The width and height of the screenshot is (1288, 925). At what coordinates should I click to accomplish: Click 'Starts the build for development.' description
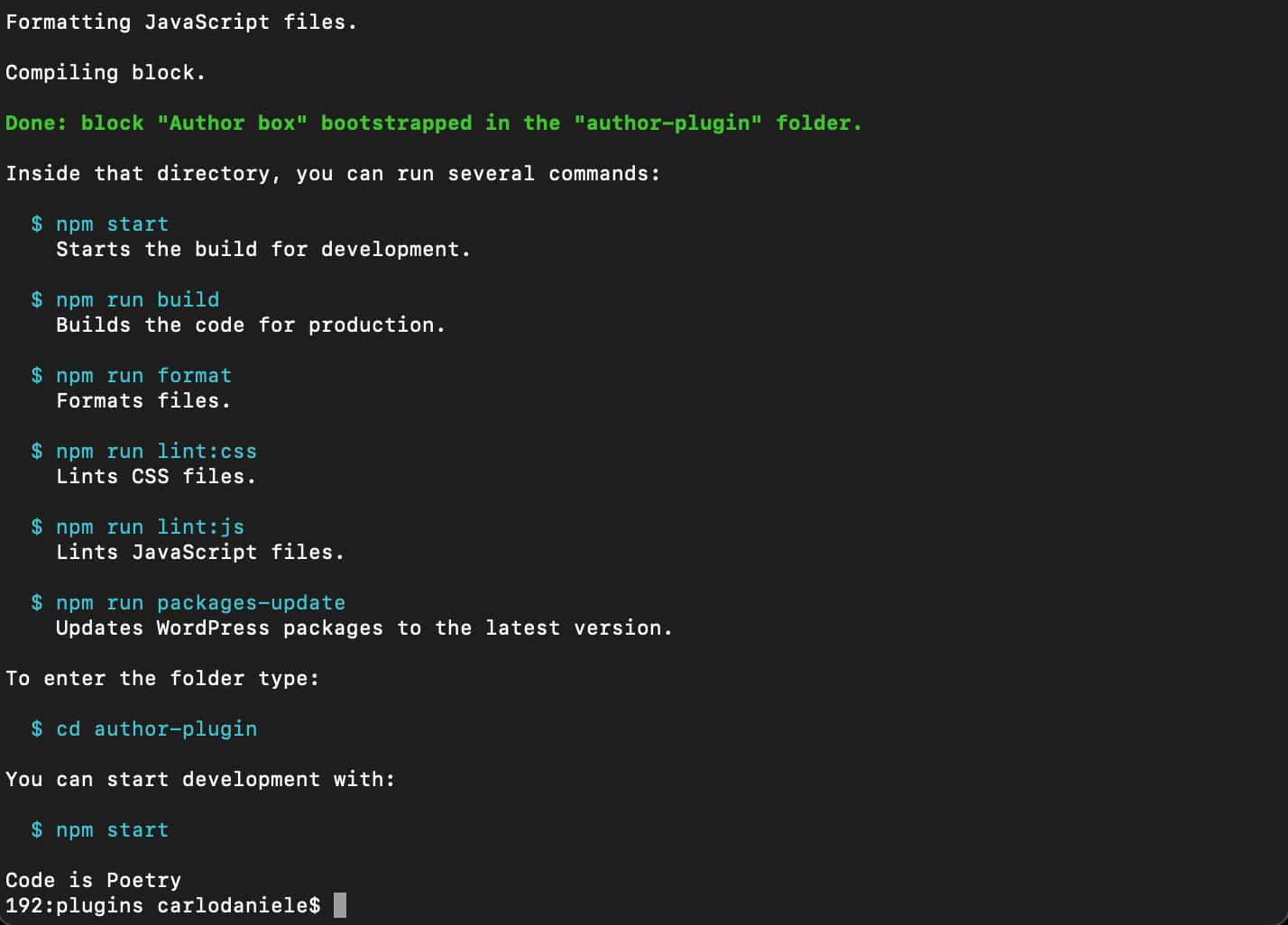(x=263, y=249)
